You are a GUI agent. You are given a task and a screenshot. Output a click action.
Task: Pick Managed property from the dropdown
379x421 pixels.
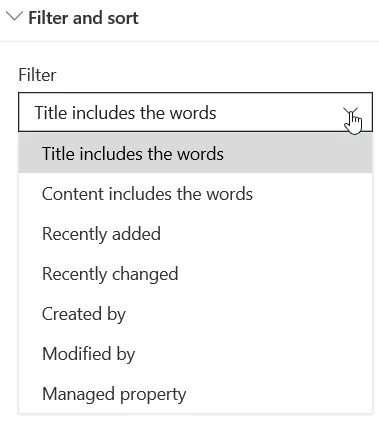coord(195,394)
